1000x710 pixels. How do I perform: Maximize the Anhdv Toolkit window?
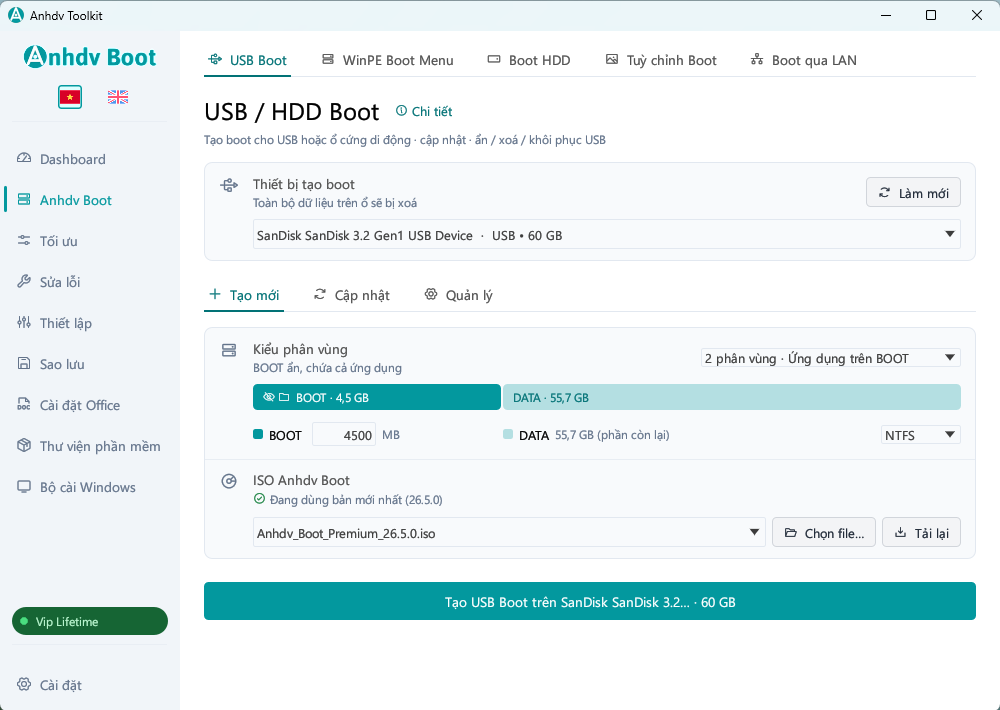(x=930, y=15)
